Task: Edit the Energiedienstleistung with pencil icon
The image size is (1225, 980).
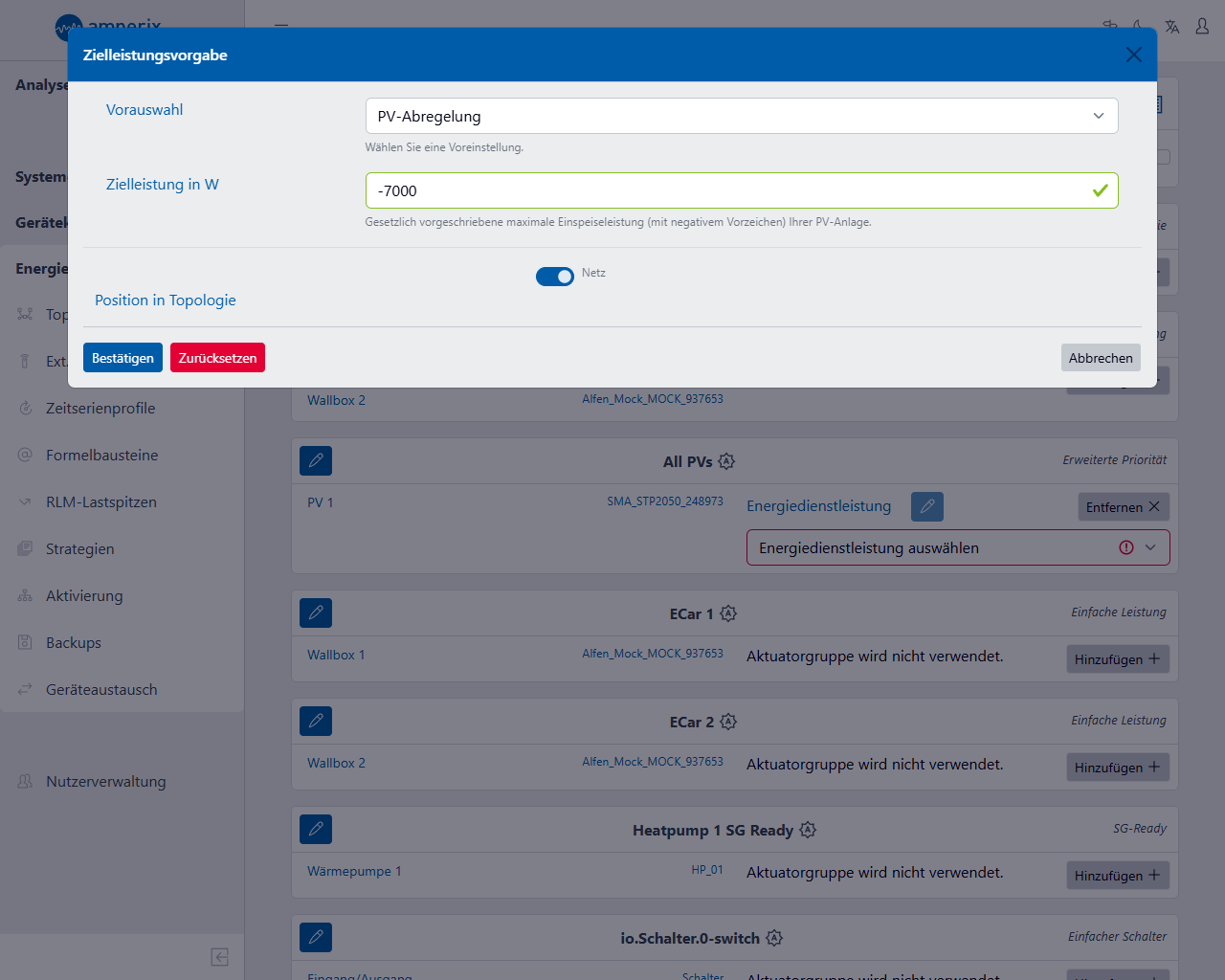Action: pos(926,506)
